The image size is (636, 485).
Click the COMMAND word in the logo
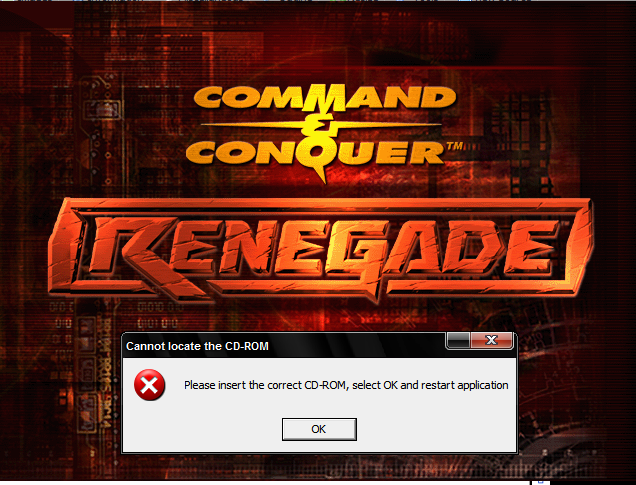(x=324, y=97)
